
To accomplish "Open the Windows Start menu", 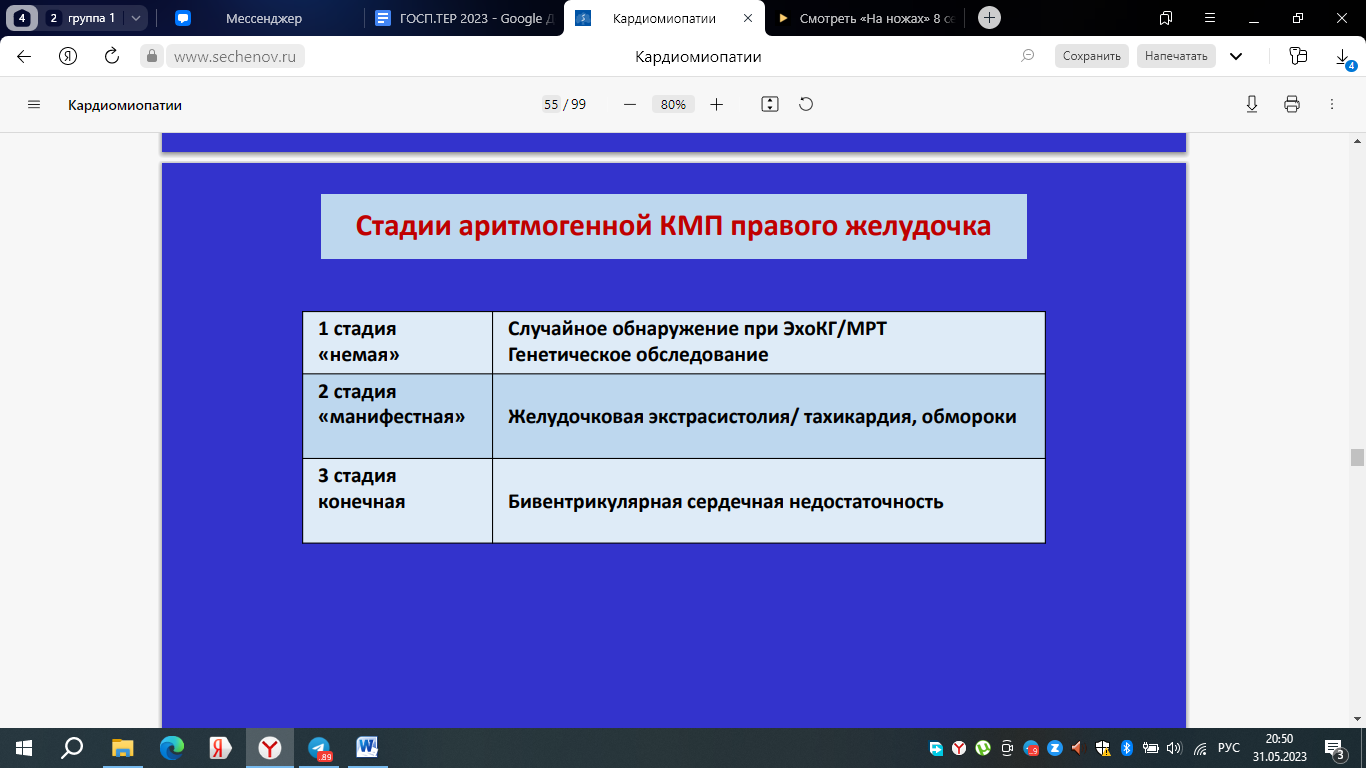I will pos(24,747).
